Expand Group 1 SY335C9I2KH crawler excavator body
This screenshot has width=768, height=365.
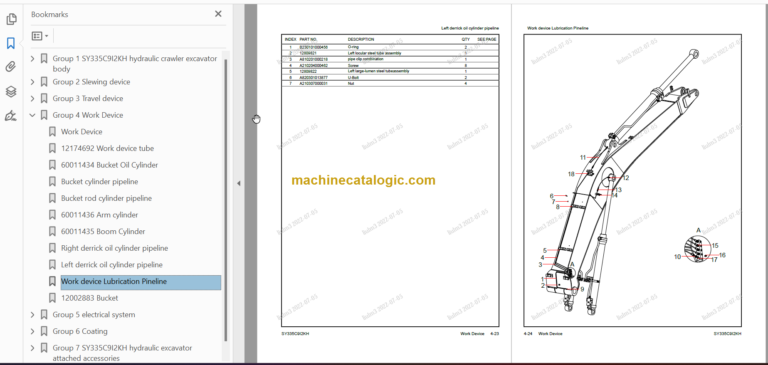(32, 59)
